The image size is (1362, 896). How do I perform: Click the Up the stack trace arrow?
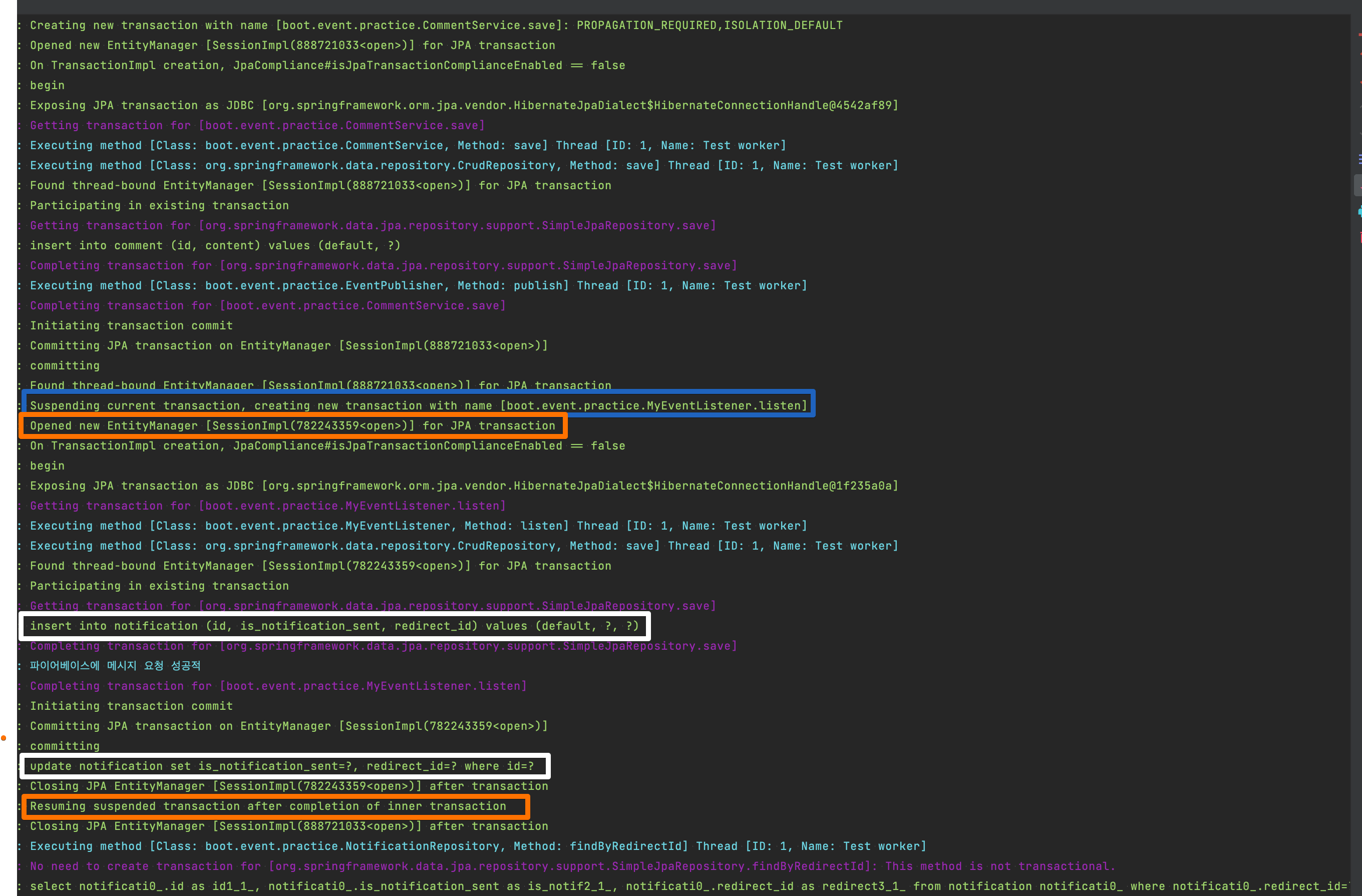click(1360, 107)
